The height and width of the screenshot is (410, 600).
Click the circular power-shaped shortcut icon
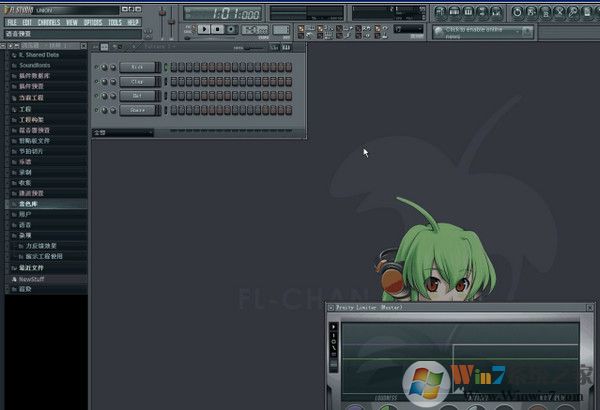pyautogui.click(x=517, y=12)
